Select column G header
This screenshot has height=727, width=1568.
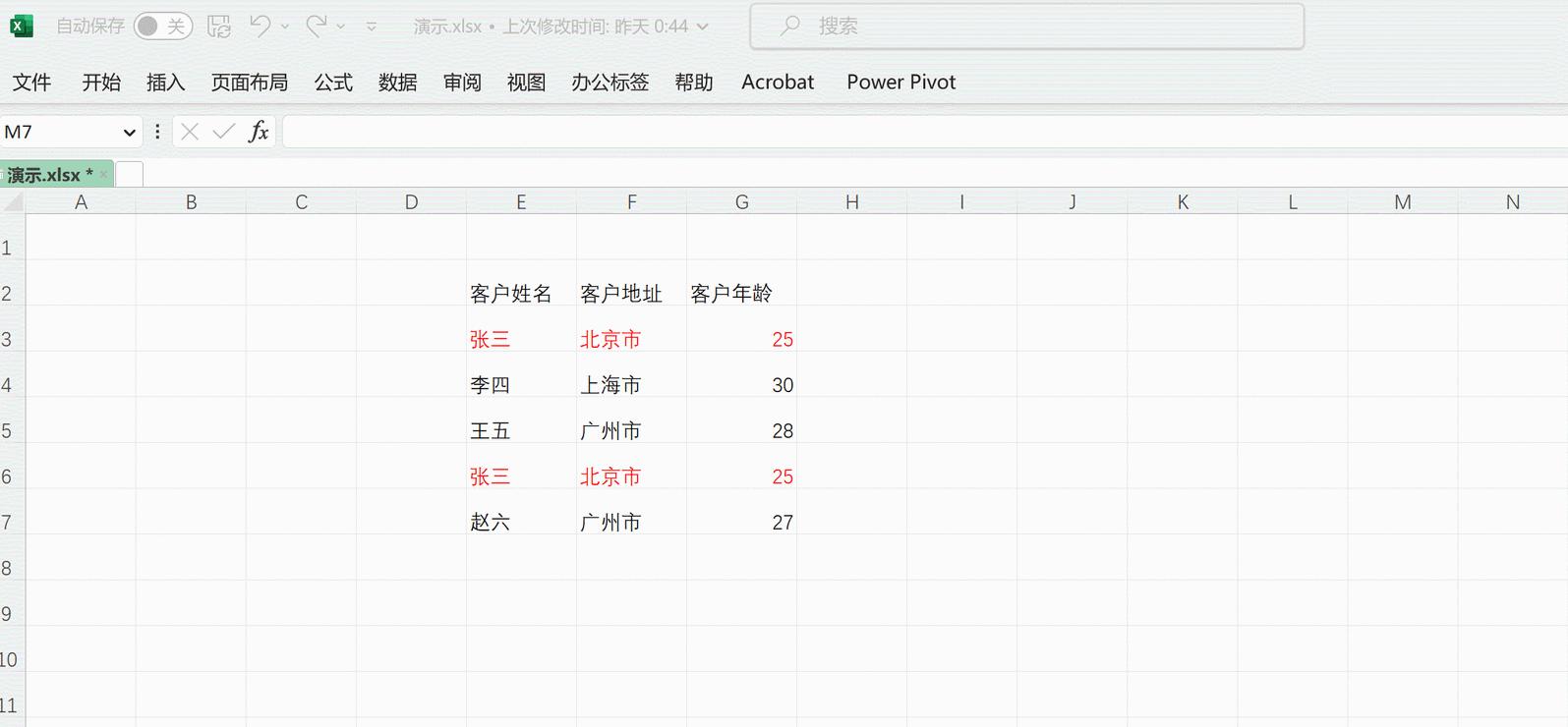(742, 202)
